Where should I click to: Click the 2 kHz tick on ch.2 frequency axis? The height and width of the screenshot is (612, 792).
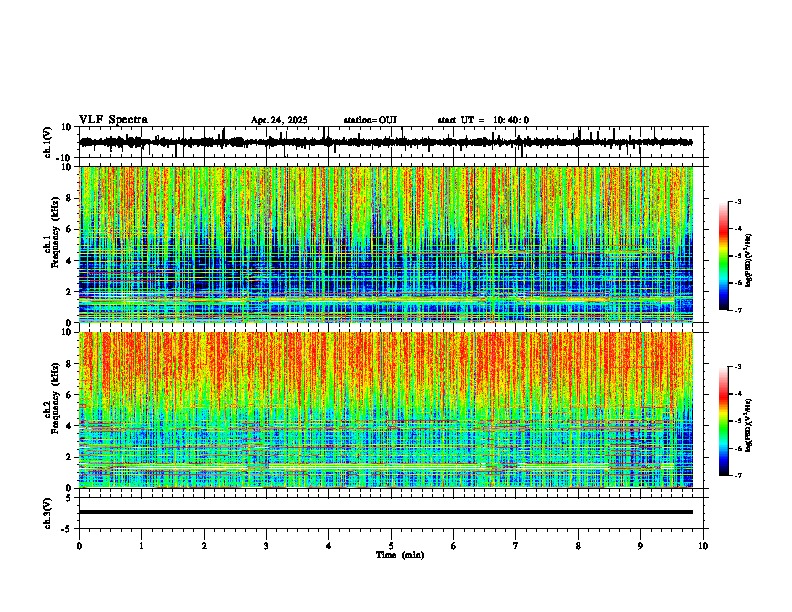point(69,457)
